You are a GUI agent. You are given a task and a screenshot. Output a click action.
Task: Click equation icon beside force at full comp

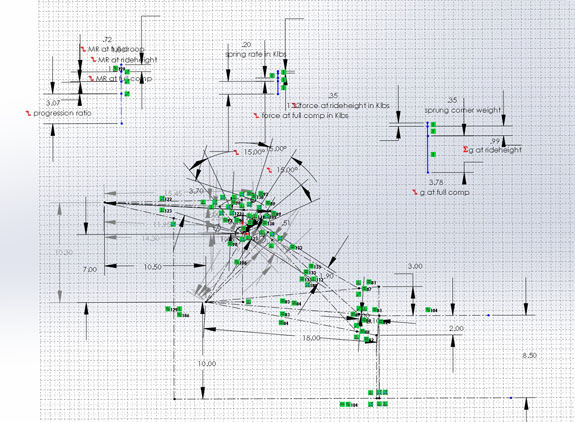tap(256, 115)
